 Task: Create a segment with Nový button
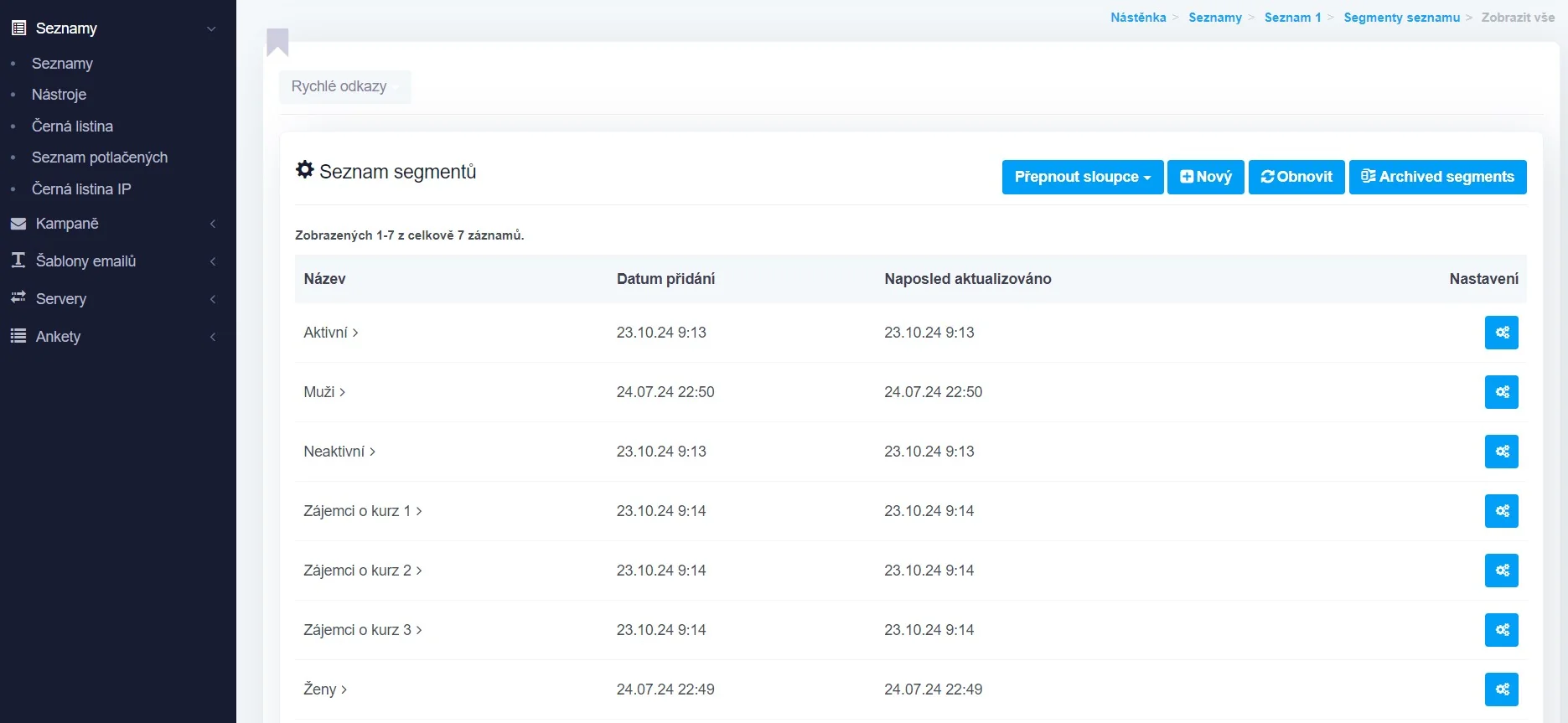tap(1205, 177)
